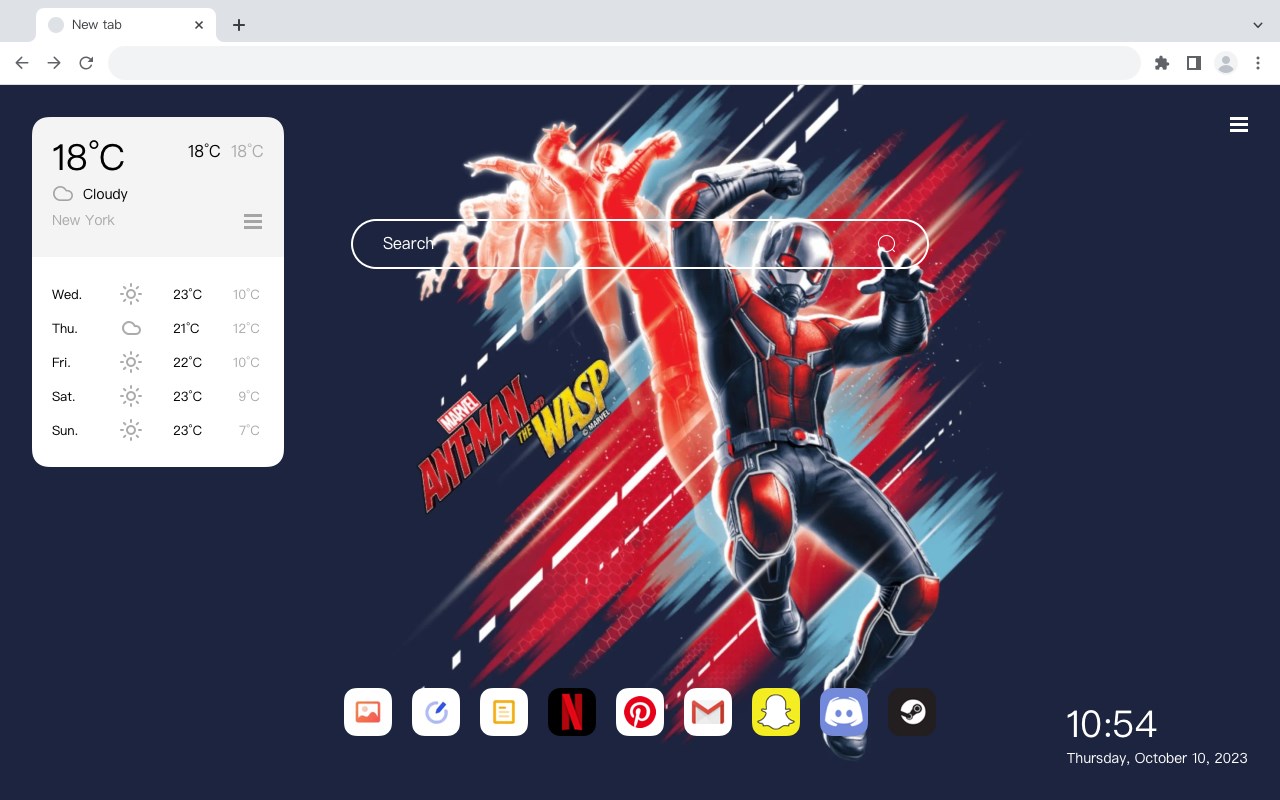Click the cloud icon beside Cloudy
Screen dimensions: 1280x800
(x=63, y=194)
